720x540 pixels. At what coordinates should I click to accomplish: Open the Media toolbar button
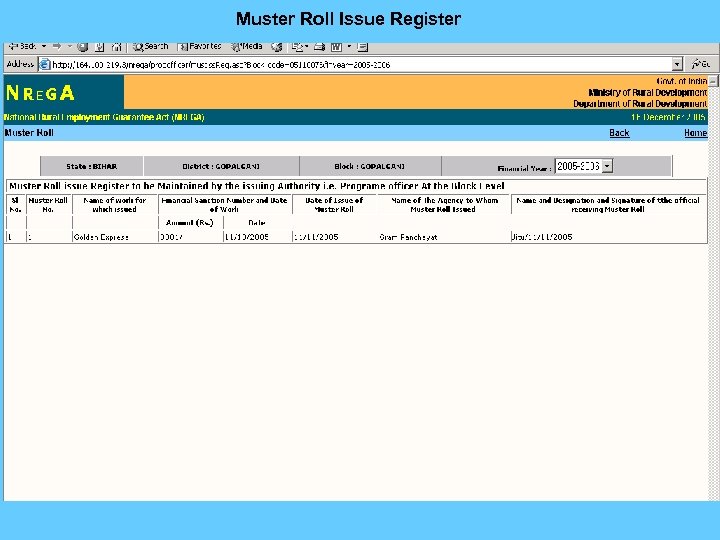point(247,46)
